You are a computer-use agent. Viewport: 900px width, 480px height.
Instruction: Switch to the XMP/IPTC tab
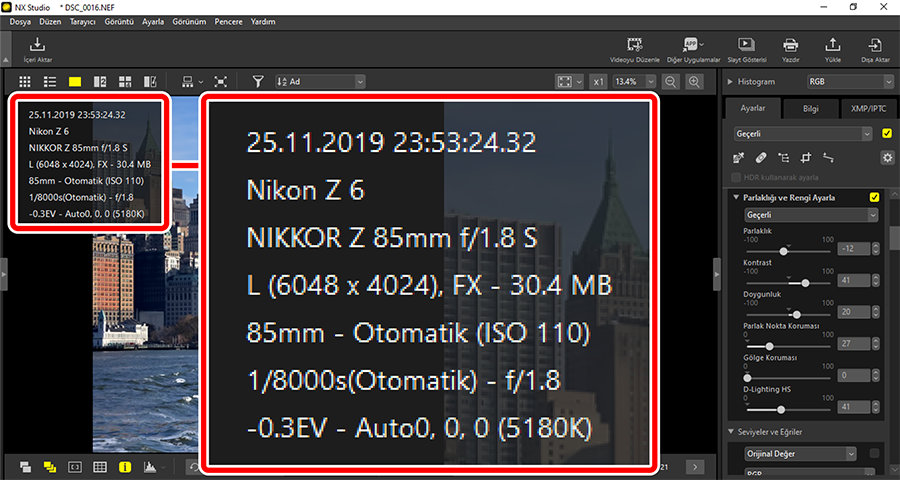pos(870,109)
